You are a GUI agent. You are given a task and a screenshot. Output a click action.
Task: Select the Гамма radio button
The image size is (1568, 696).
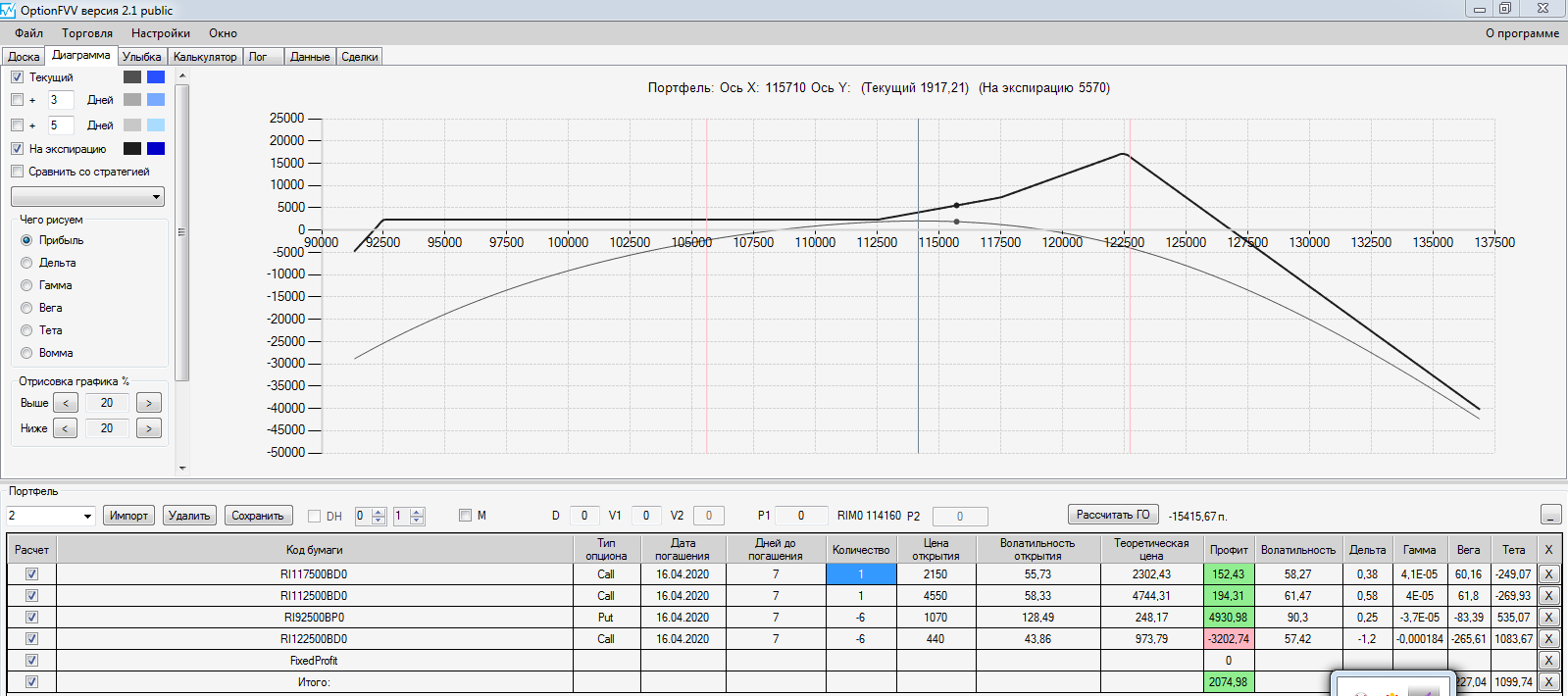26,285
